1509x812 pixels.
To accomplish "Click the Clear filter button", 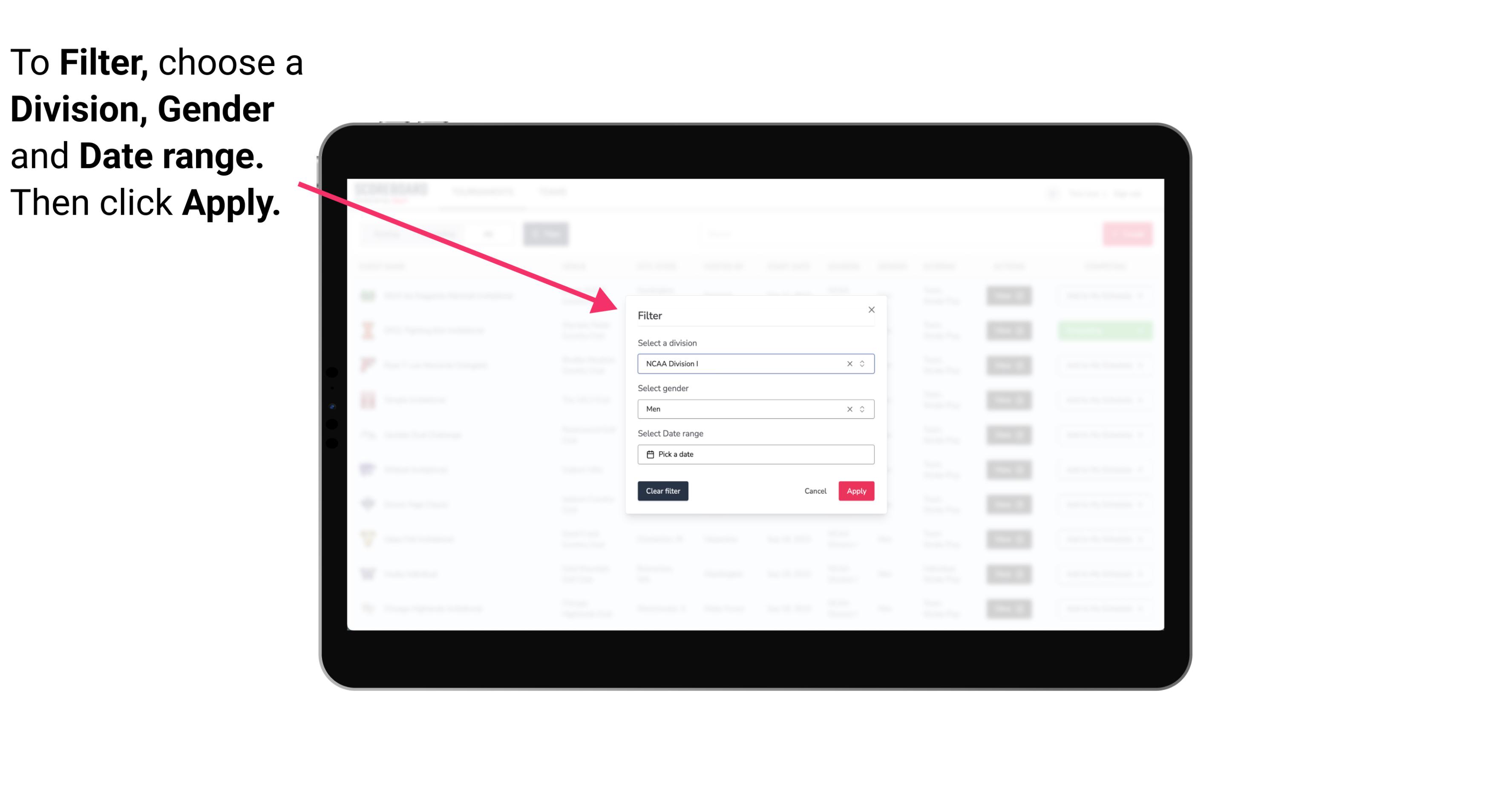I will coord(663,491).
